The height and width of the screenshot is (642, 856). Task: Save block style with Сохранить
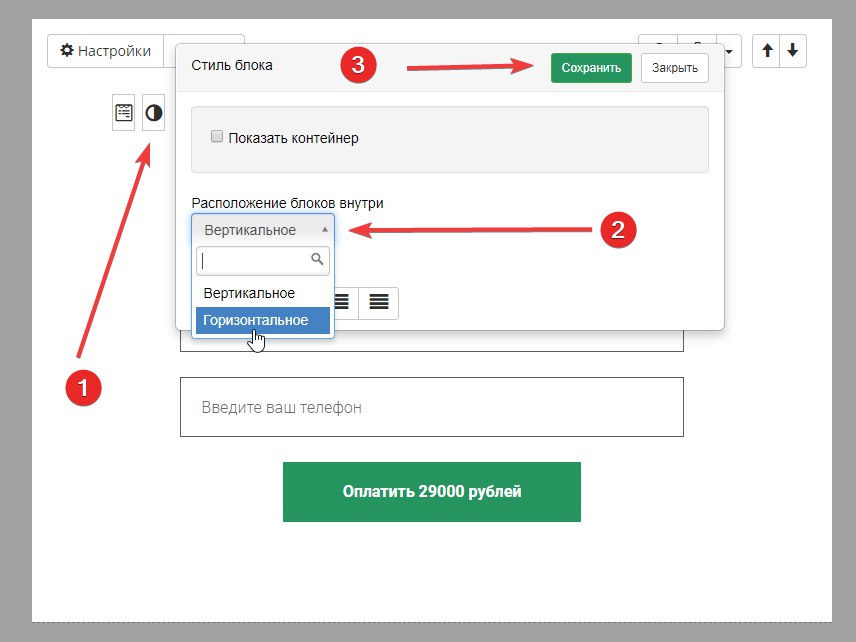coord(591,68)
